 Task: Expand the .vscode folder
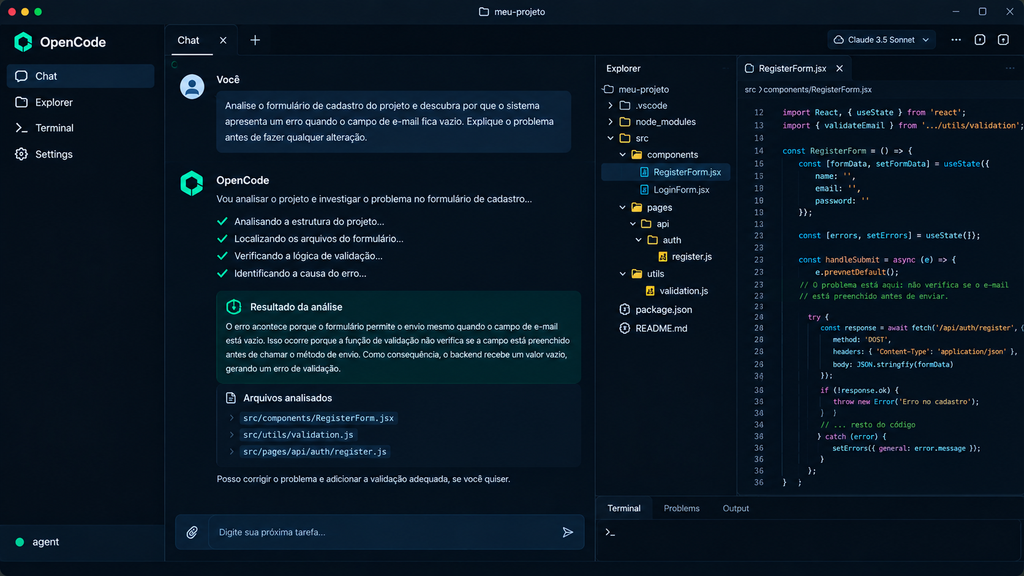tap(611, 106)
